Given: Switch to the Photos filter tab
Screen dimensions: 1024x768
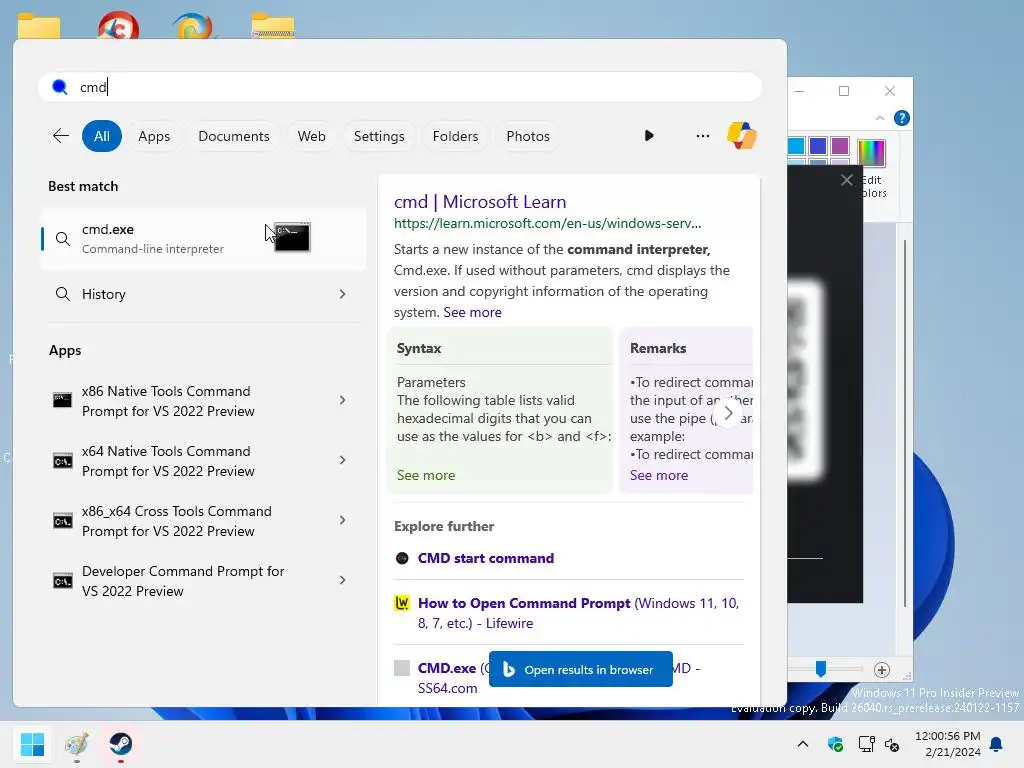Looking at the screenshot, I should [528, 136].
